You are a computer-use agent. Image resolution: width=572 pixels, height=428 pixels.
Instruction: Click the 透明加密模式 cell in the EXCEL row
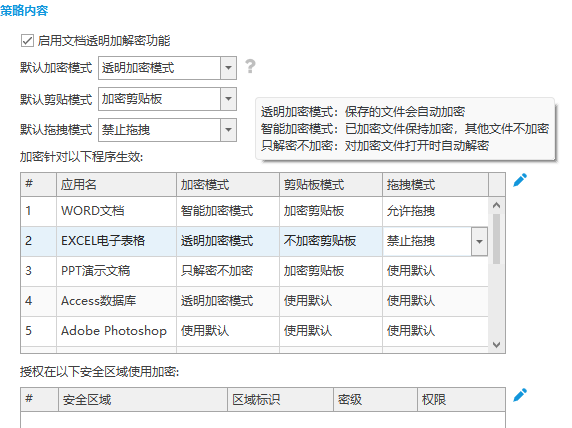[x=228, y=241]
